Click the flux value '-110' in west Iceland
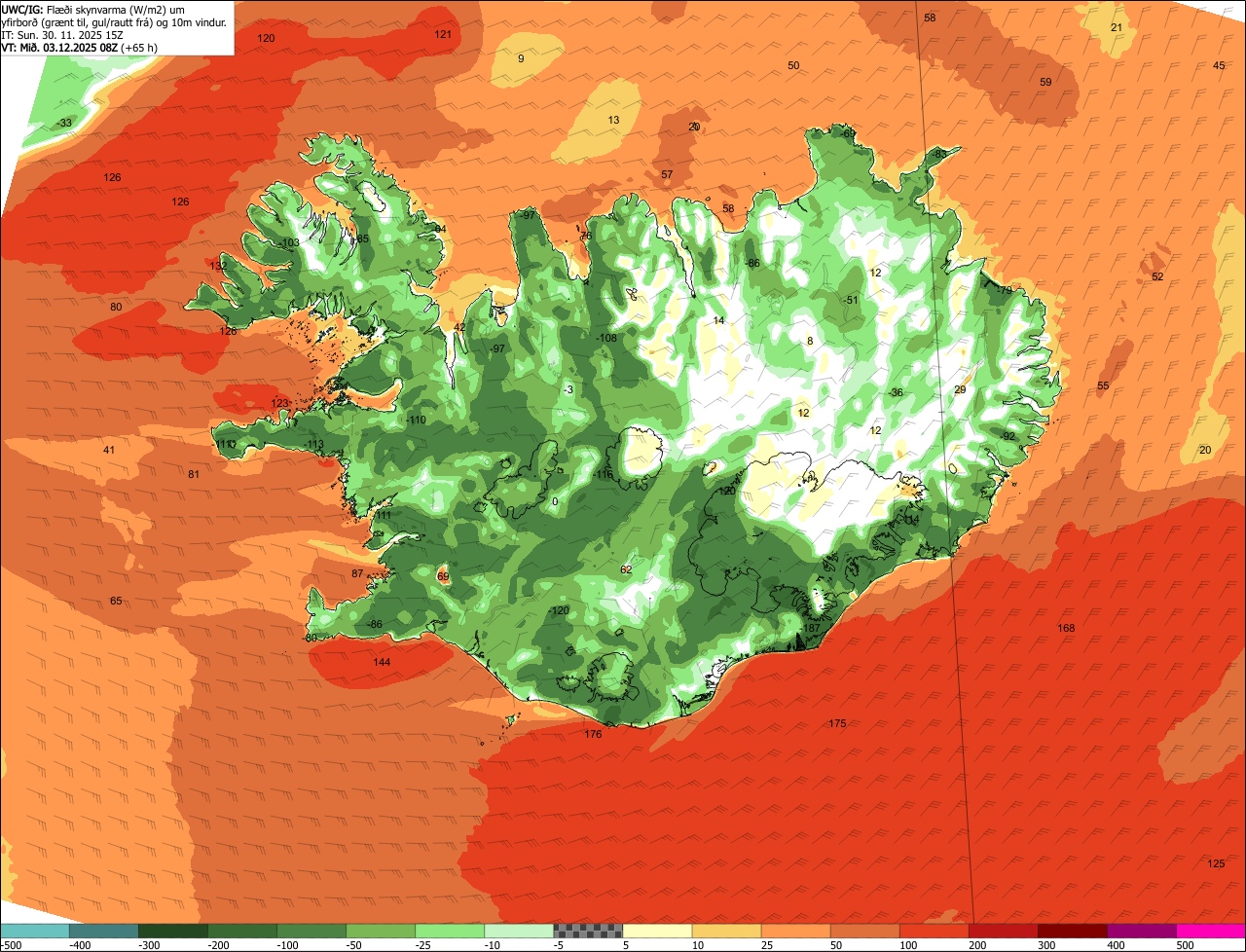This screenshot has width=1246, height=952. 417,420
